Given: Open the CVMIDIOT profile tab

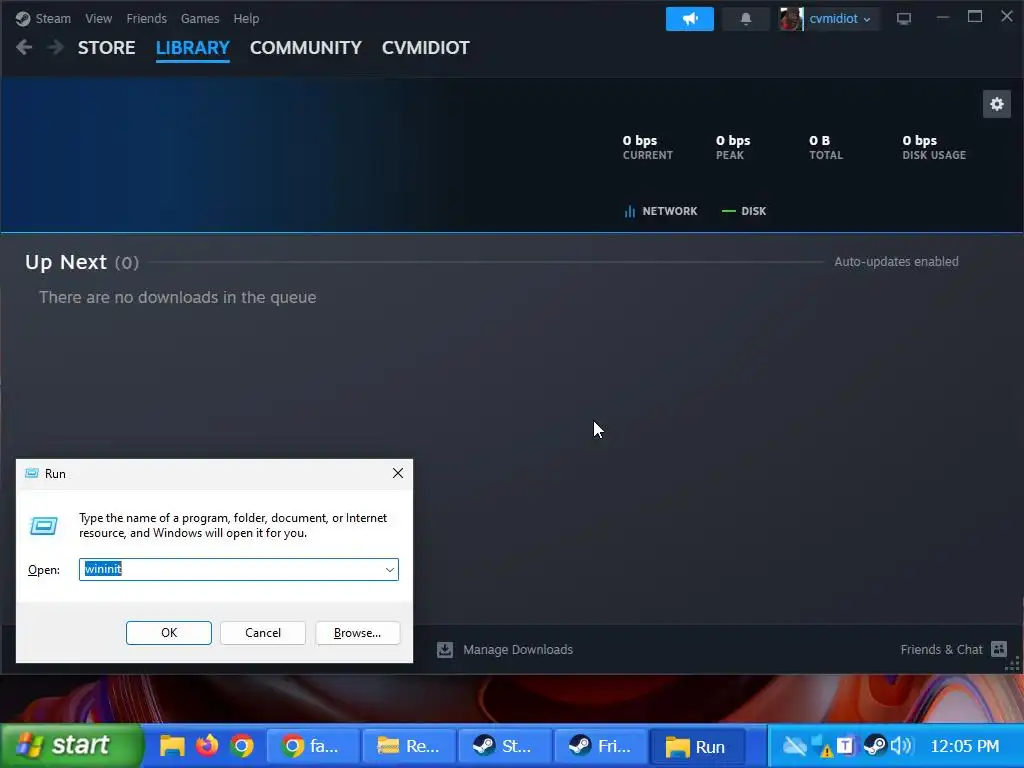Looking at the screenshot, I should 426,48.
